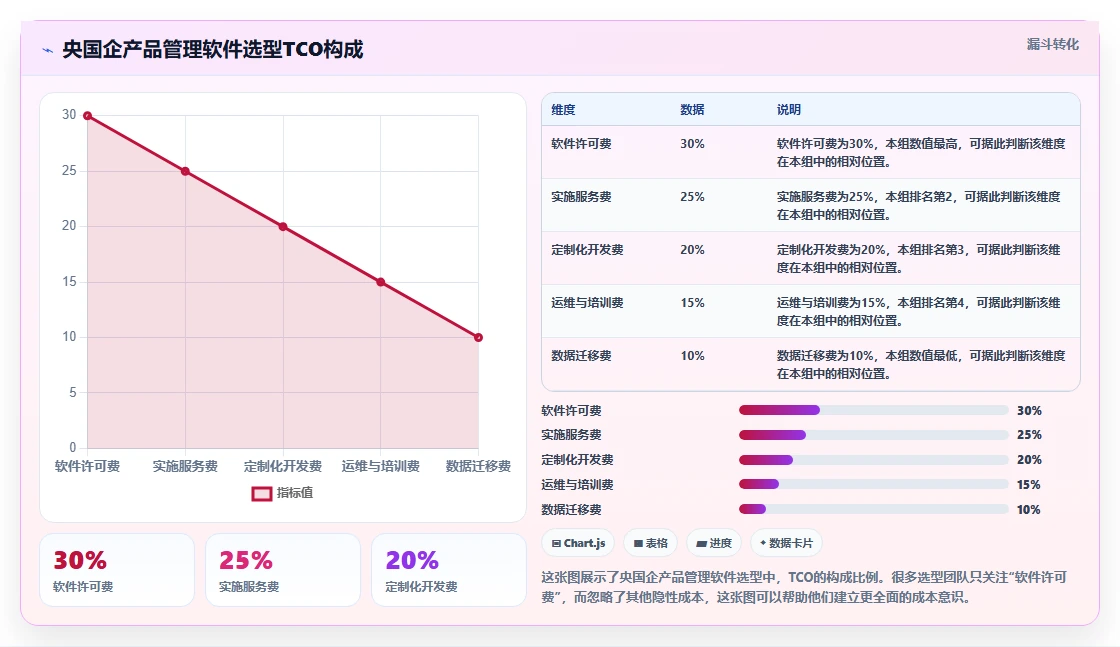Click the 数据 column header

click(692, 110)
